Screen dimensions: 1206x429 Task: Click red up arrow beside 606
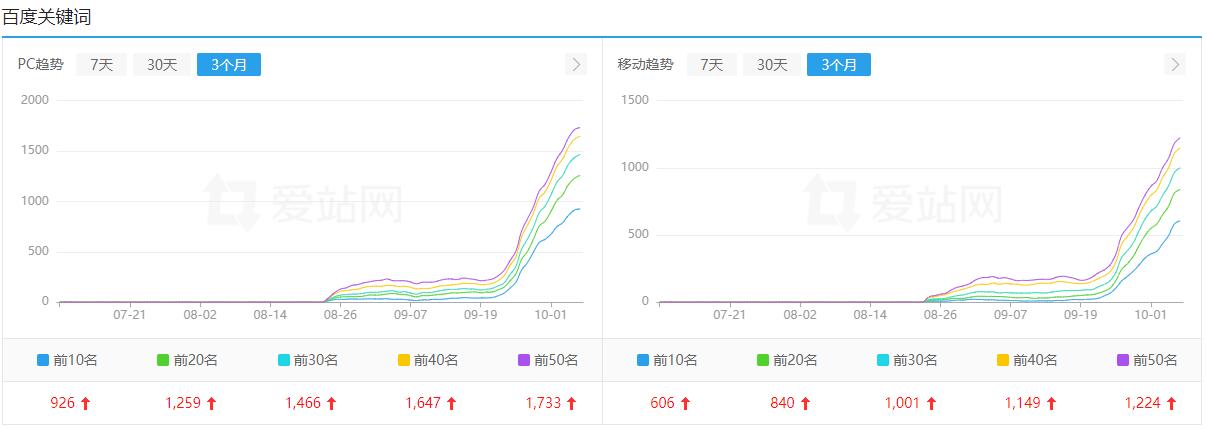(685, 404)
